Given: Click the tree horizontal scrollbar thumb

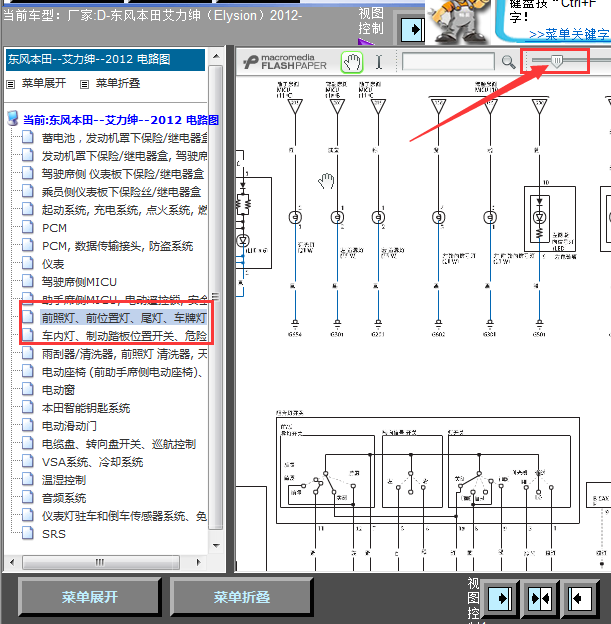Looking at the screenshot, I should (101, 562).
